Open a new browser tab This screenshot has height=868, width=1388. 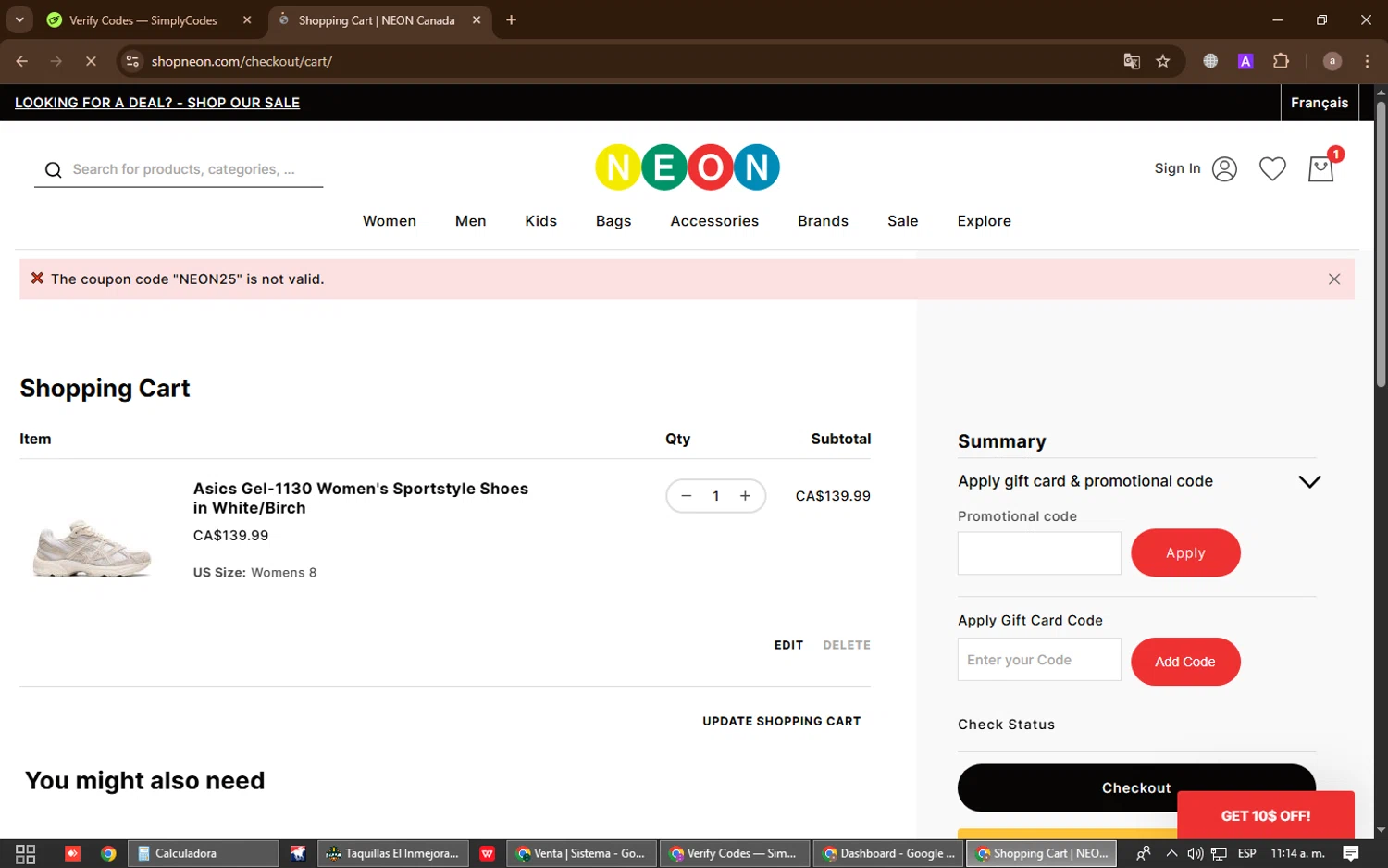pos(511,19)
